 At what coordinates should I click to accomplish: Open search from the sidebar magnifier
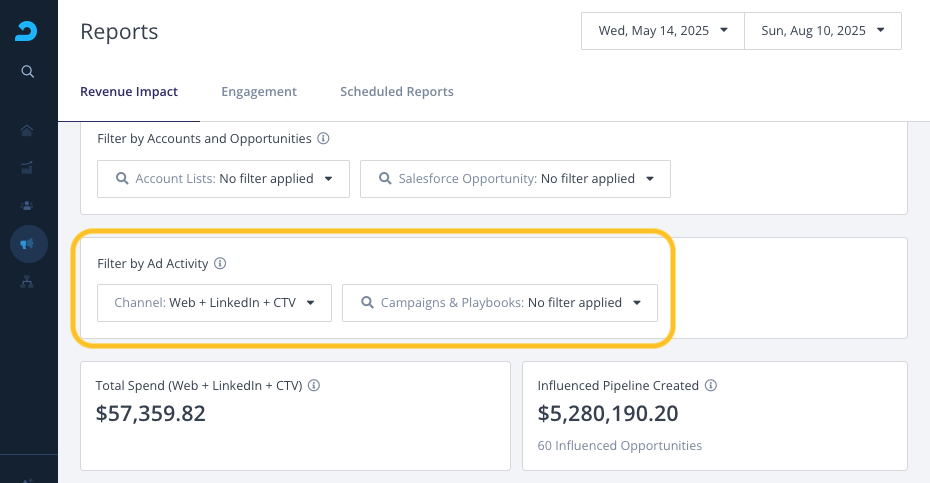coord(28,71)
